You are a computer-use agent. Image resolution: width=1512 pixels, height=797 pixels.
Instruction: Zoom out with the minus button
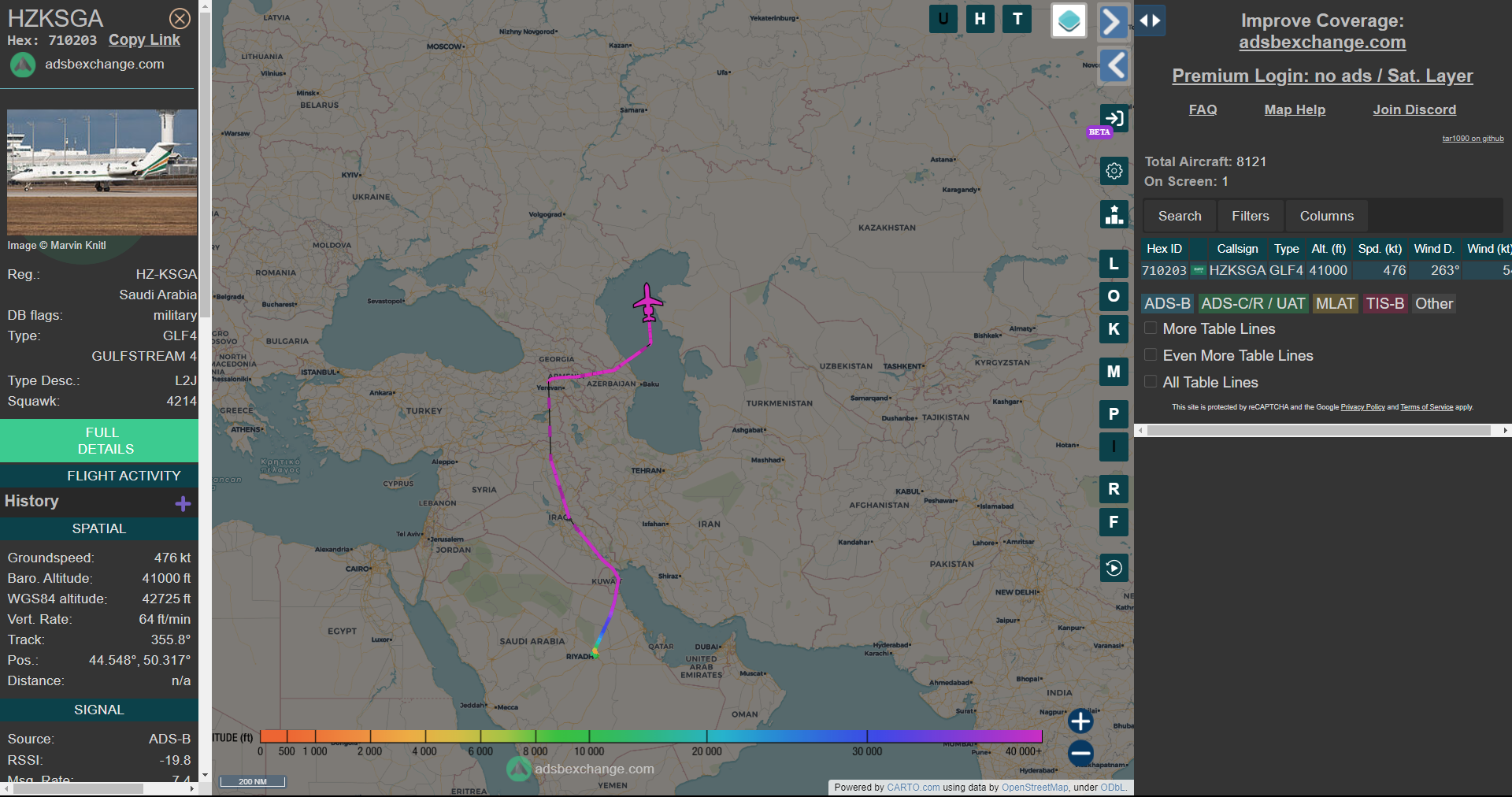point(1080,753)
